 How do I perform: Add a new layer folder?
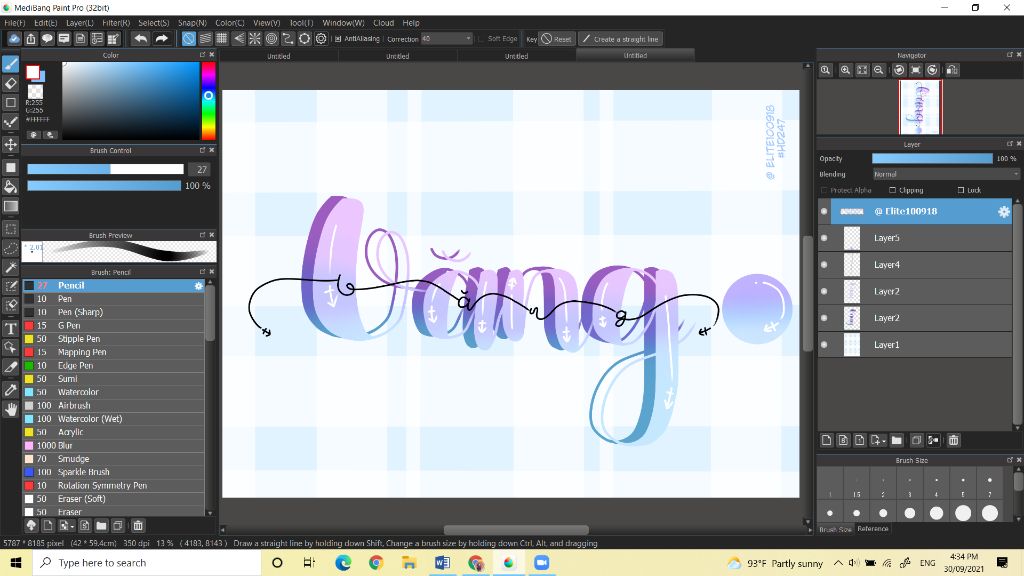coord(896,440)
